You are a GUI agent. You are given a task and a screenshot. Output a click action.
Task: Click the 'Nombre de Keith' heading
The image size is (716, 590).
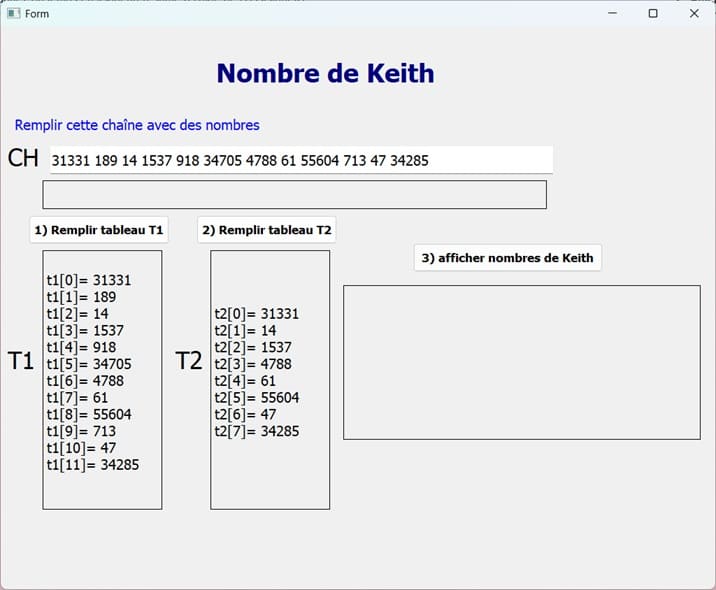coord(325,73)
